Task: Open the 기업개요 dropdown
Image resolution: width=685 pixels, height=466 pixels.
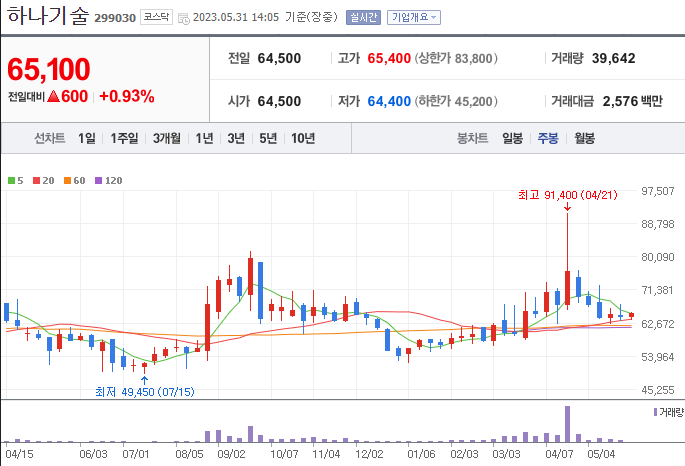Action: pos(414,17)
